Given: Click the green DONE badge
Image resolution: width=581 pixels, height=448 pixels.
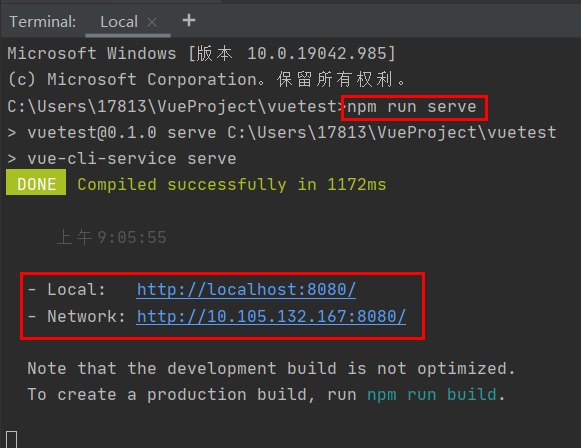Looking at the screenshot, I should [36, 182].
